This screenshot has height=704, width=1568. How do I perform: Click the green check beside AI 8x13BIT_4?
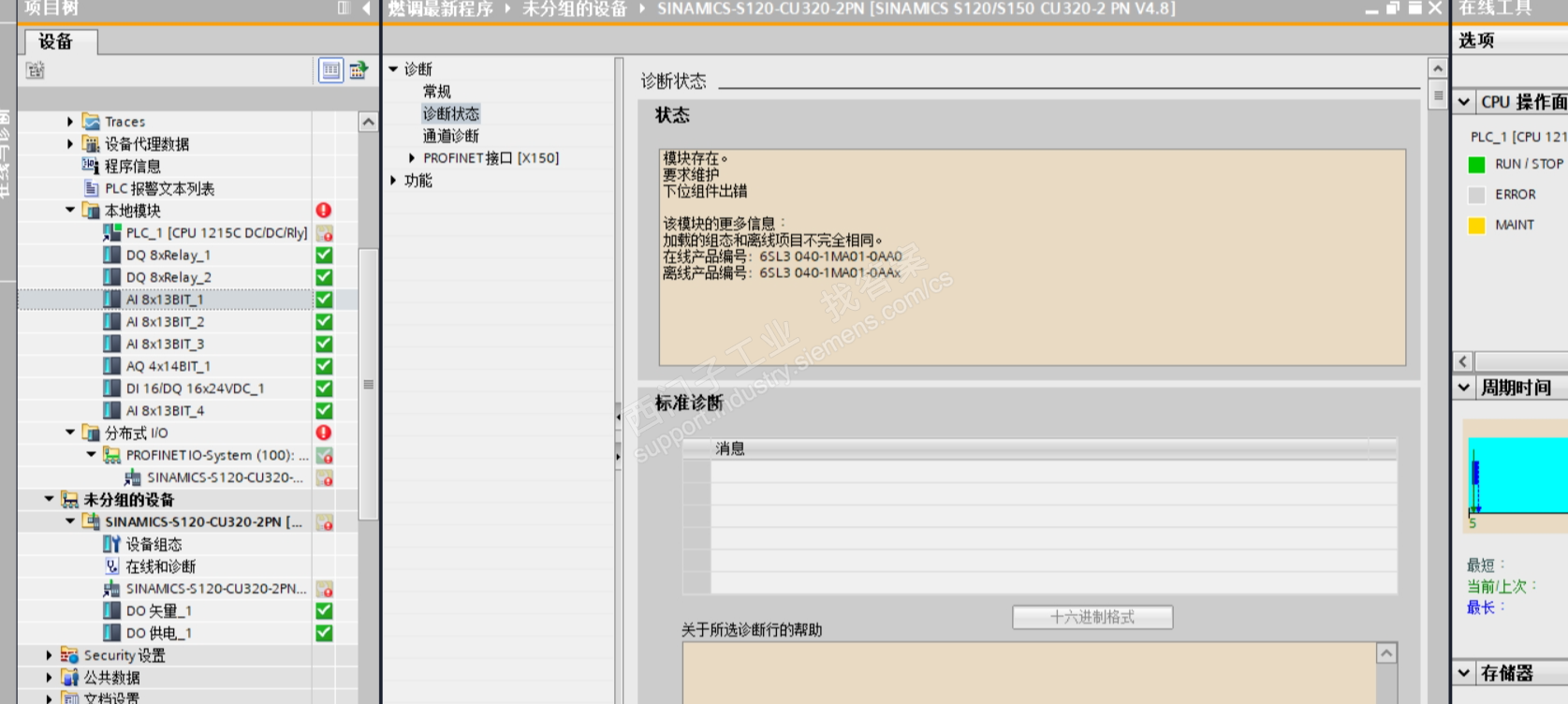click(324, 410)
